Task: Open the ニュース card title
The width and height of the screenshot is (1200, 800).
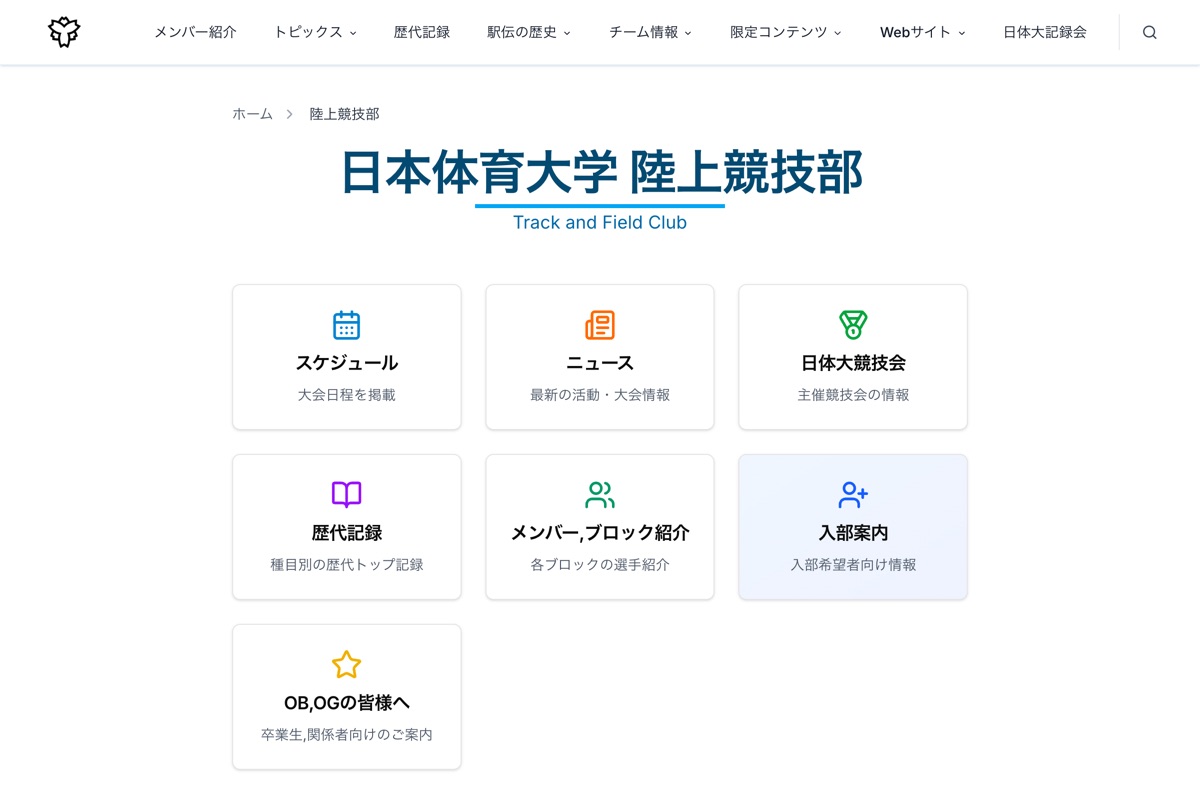Action: [600, 363]
